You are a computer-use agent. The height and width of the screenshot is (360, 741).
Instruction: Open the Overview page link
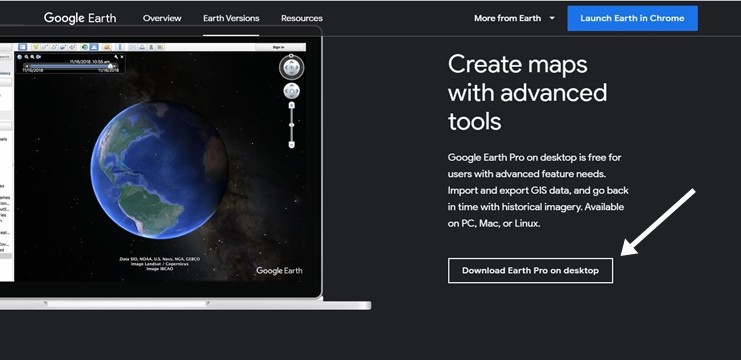pyautogui.click(x=162, y=18)
